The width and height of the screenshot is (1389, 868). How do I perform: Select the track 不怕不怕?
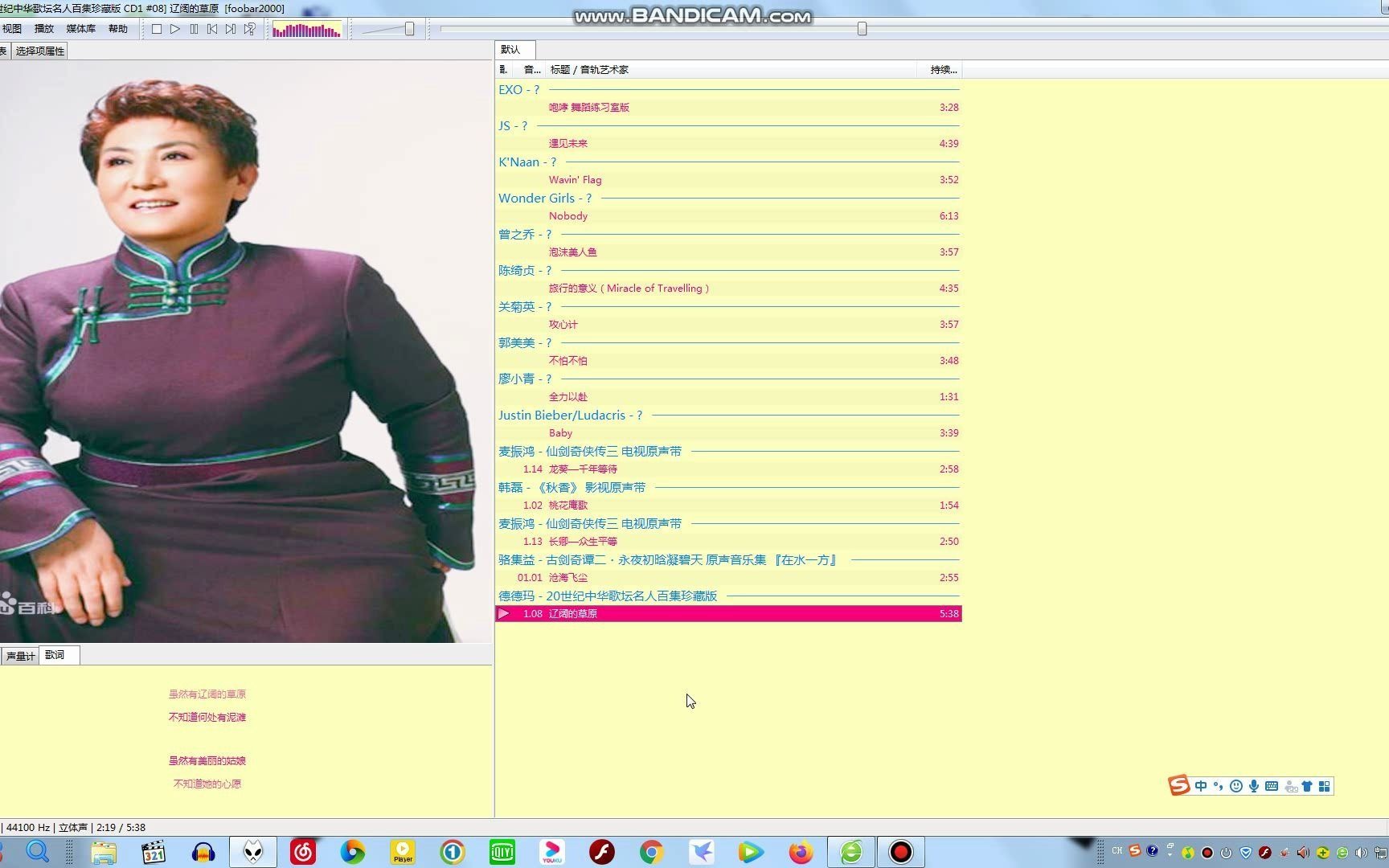click(728, 361)
